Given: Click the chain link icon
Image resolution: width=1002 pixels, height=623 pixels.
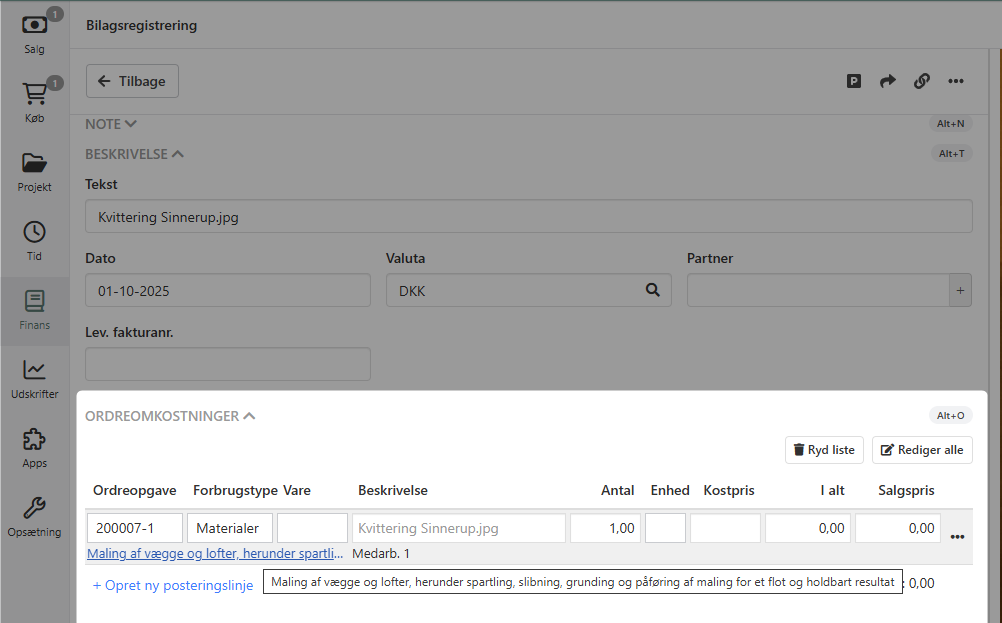Looking at the screenshot, I should 921,81.
